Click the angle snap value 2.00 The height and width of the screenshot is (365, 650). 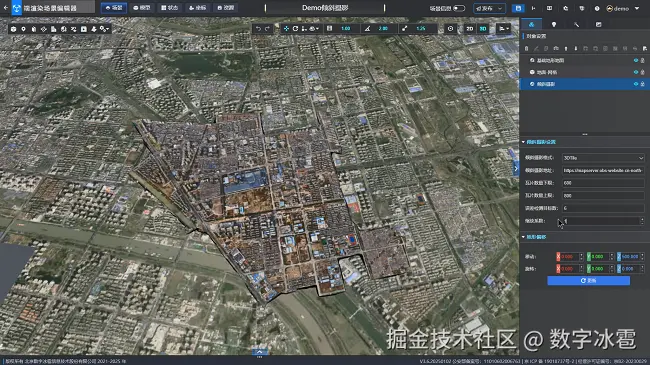pos(383,29)
